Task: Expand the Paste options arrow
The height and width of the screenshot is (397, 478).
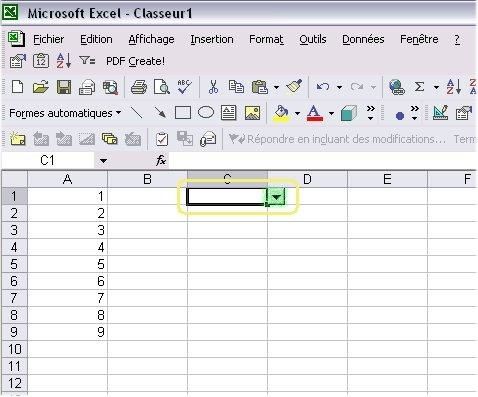Action: click(x=276, y=87)
